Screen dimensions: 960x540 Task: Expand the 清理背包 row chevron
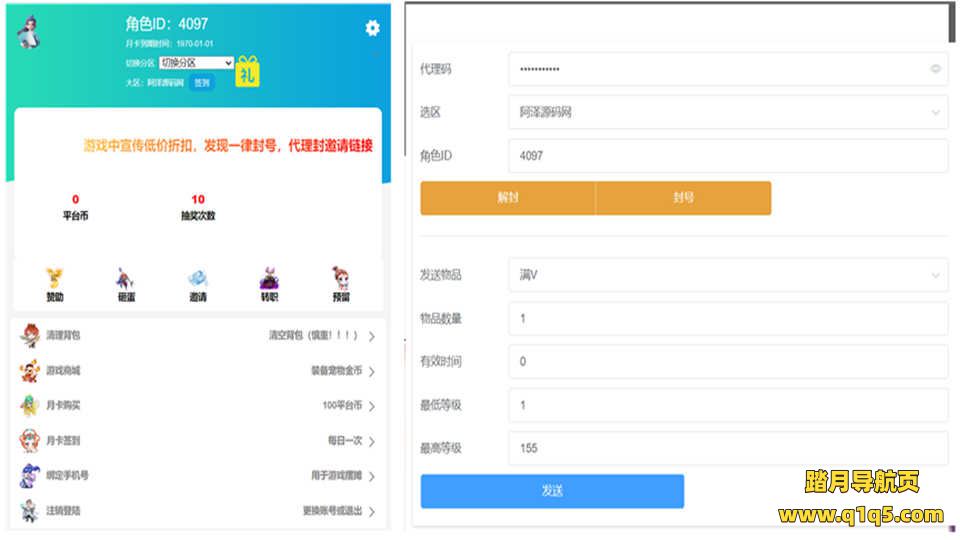[372, 337]
